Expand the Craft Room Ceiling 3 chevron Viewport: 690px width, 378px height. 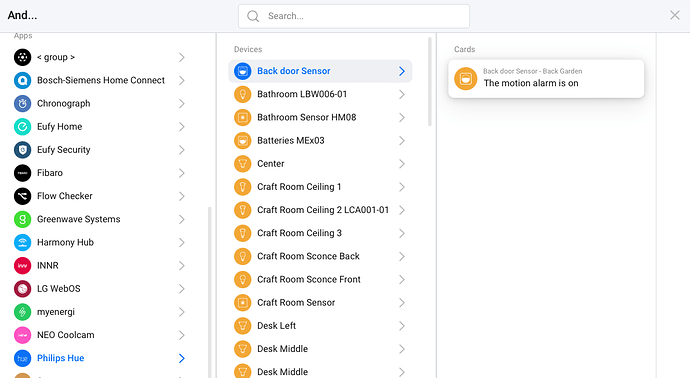point(401,233)
